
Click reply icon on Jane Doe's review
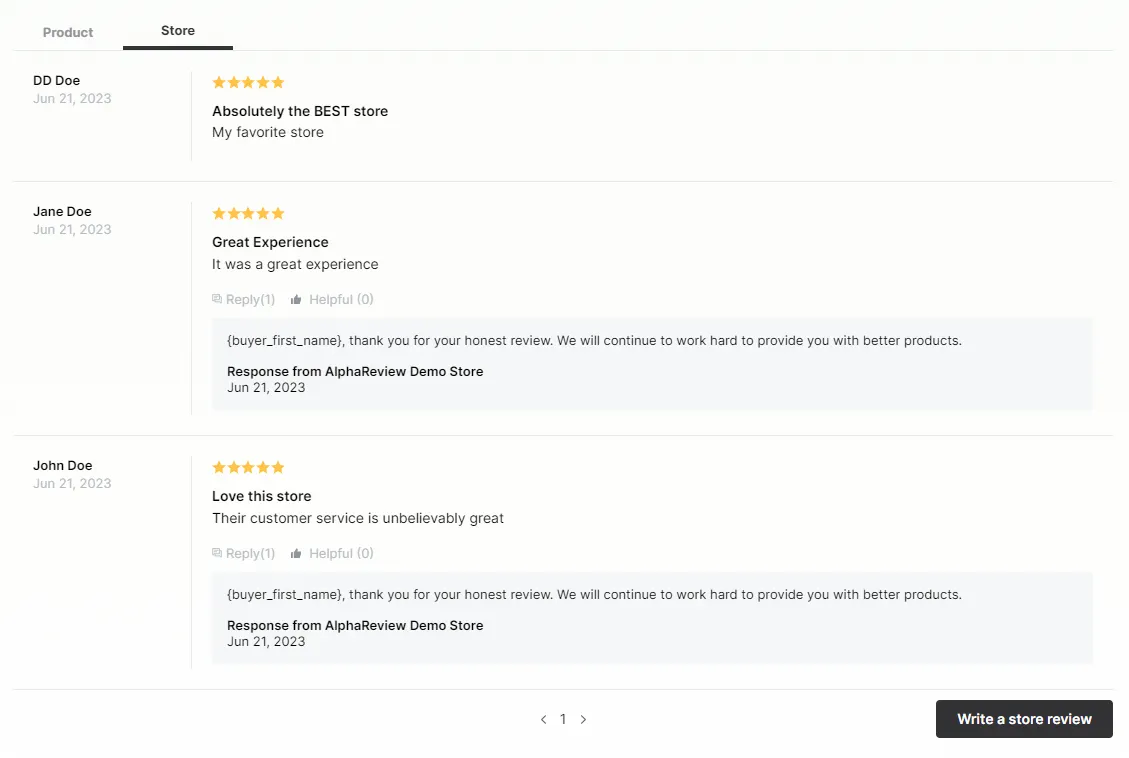(217, 299)
